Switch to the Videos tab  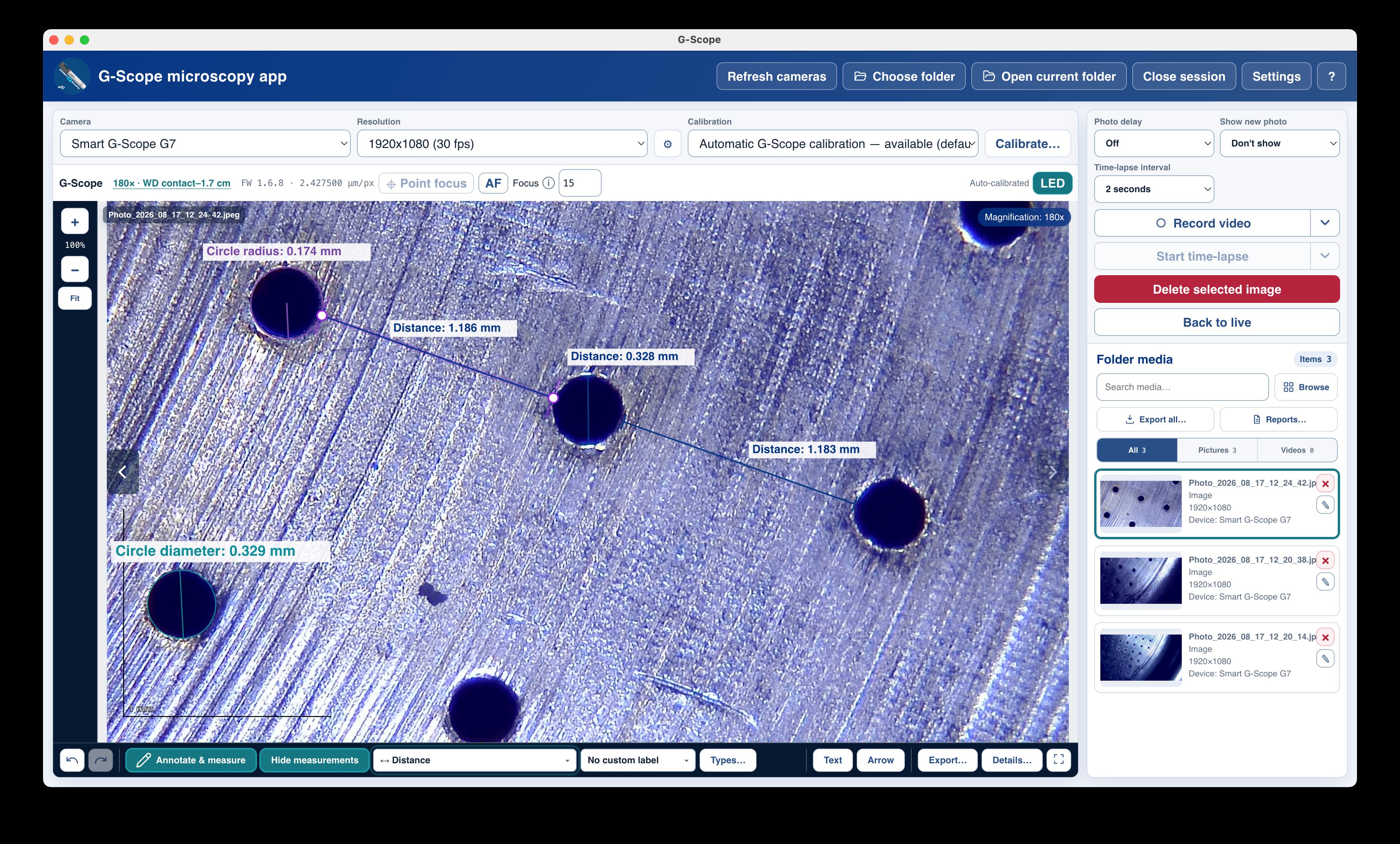pos(1297,450)
